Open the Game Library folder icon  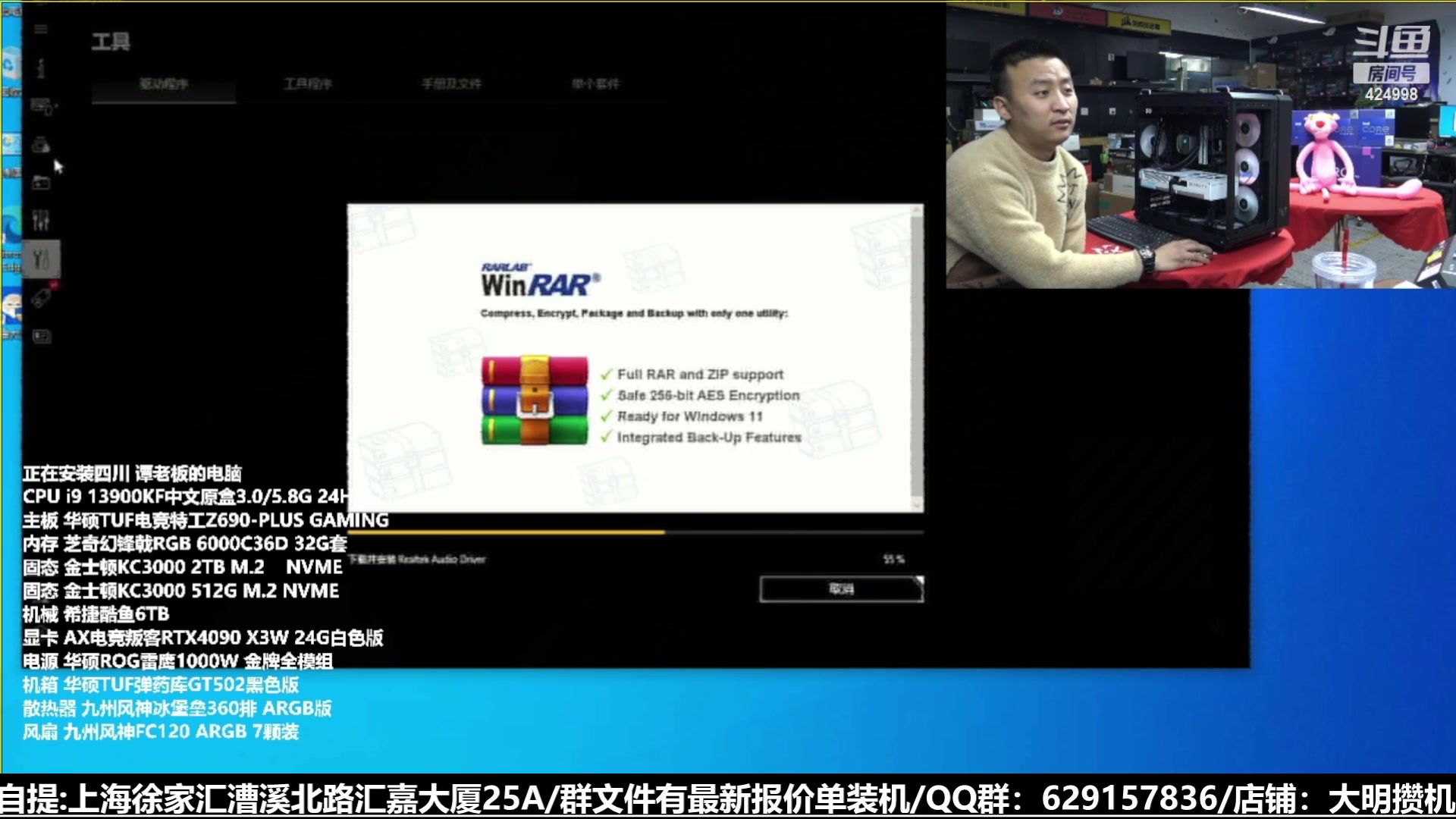(x=41, y=183)
